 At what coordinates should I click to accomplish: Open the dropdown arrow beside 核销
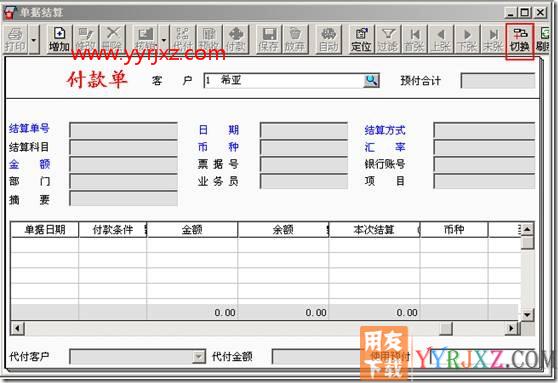[x=164, y=39]
